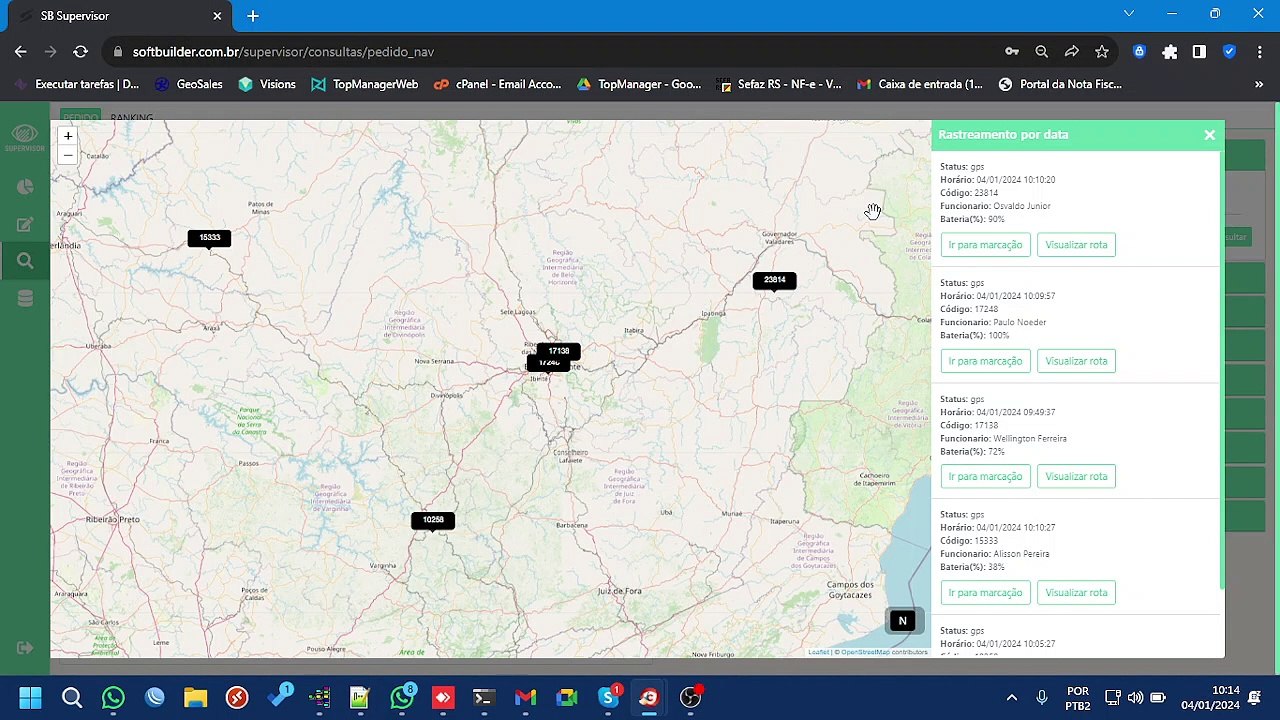Click the N compass marker on map
This screenshot has width=1280, height=720.
pos(902,621)
